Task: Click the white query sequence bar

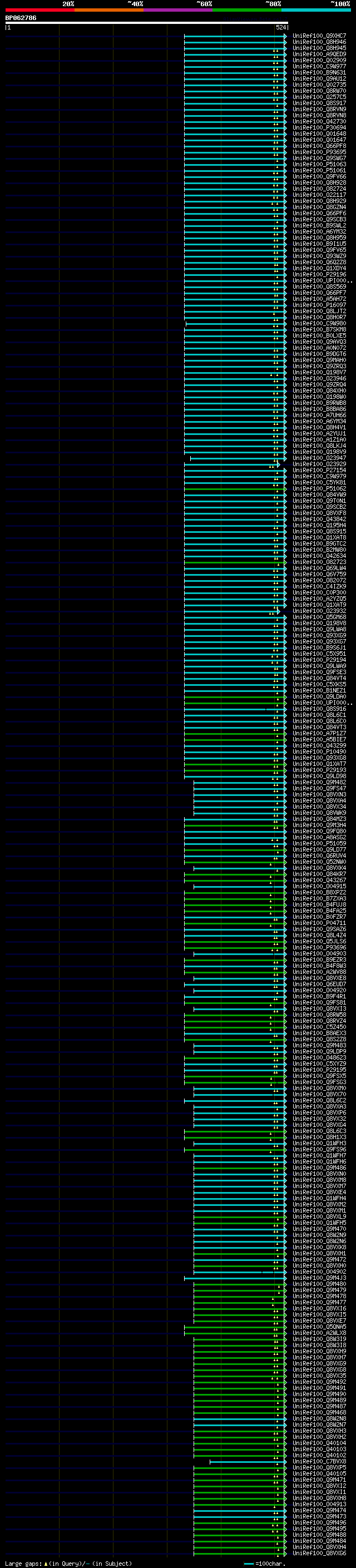Action: pos(147,23)
